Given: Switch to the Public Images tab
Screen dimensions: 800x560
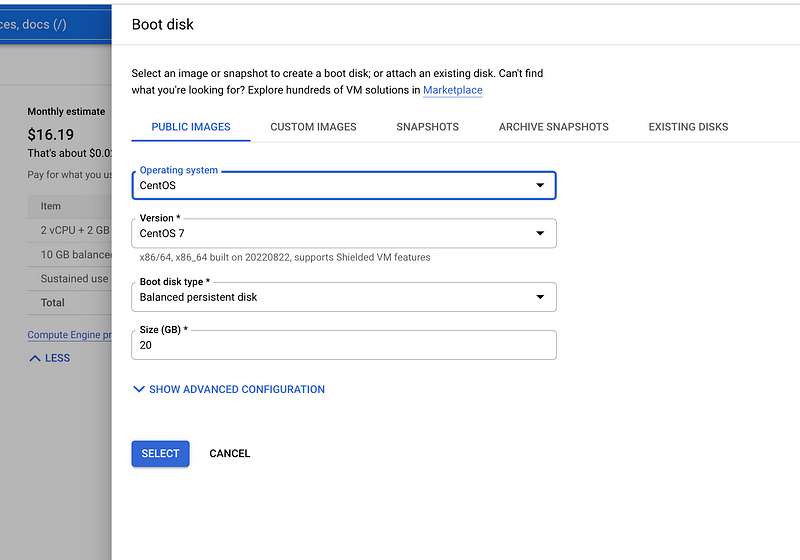Looking at the screenshot, I should [191, 127].
